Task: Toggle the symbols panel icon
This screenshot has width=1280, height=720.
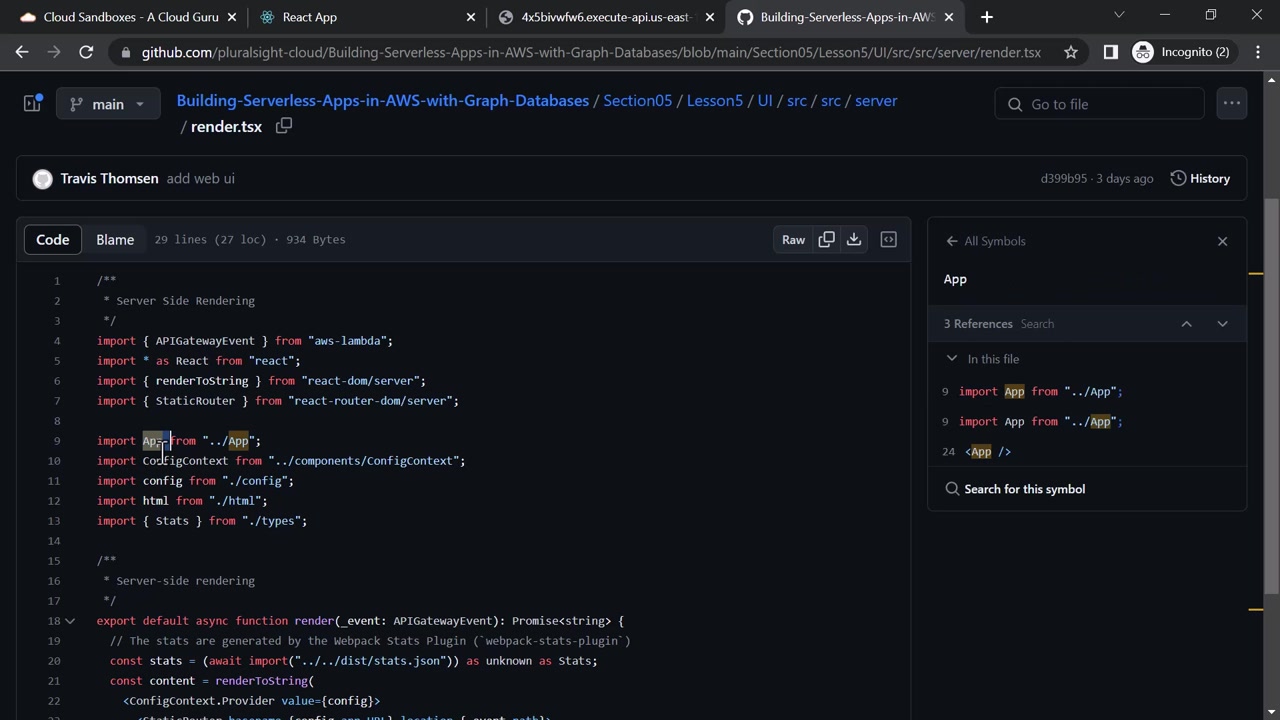Action: click(x=888, y=239)
